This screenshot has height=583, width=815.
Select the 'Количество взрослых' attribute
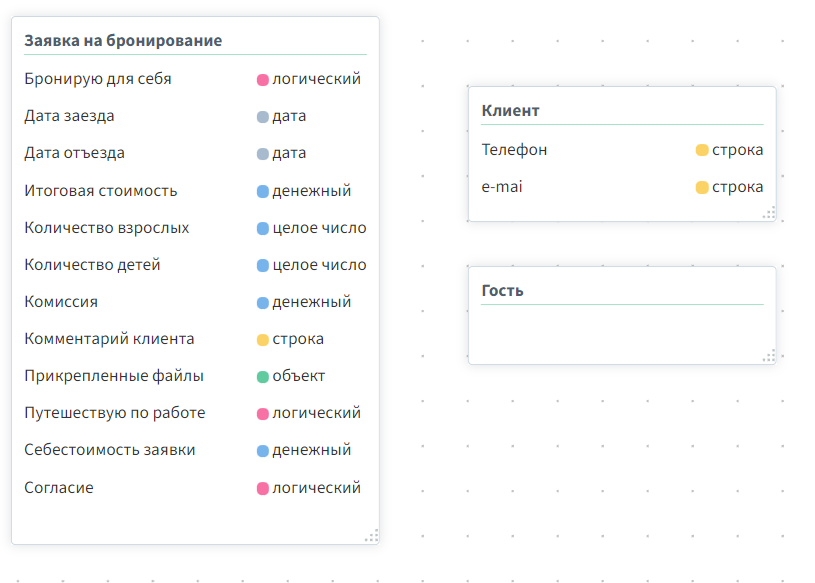(x=106, y=228)
